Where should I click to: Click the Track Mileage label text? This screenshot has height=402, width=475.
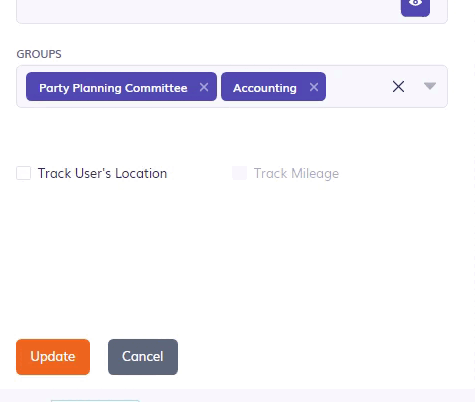point(296,173)
